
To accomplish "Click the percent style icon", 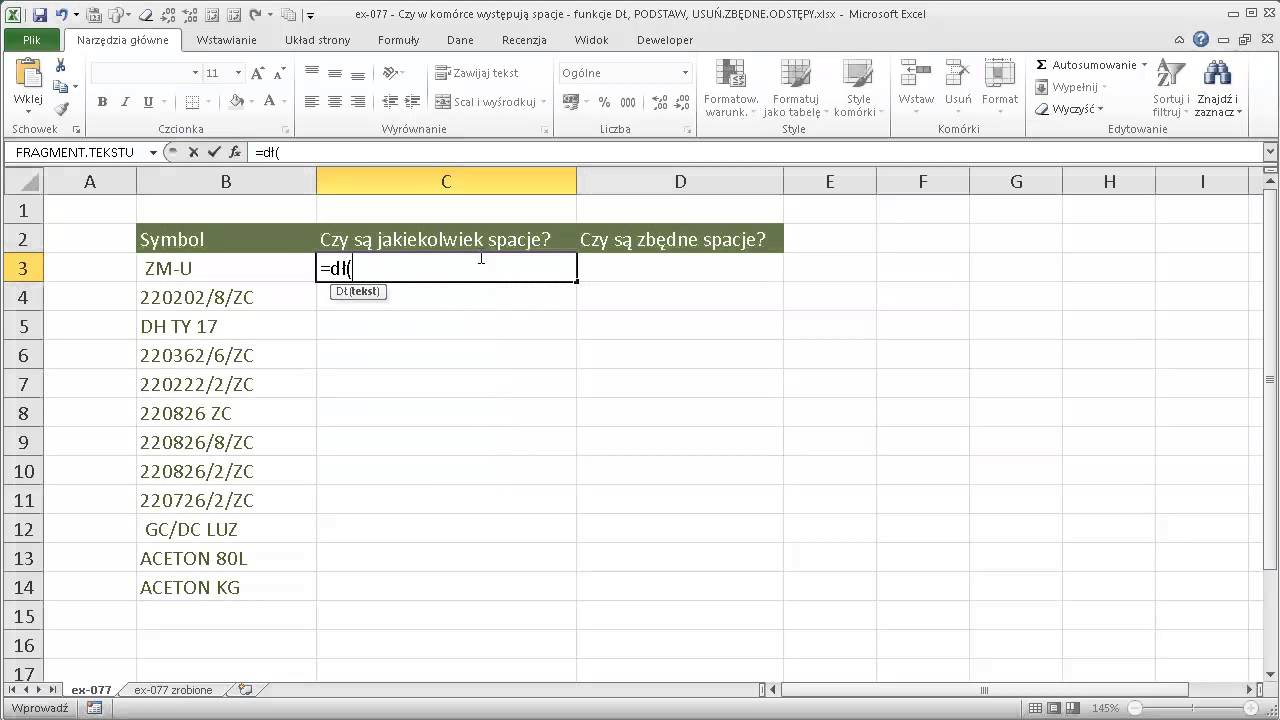I will coord(604,102).
